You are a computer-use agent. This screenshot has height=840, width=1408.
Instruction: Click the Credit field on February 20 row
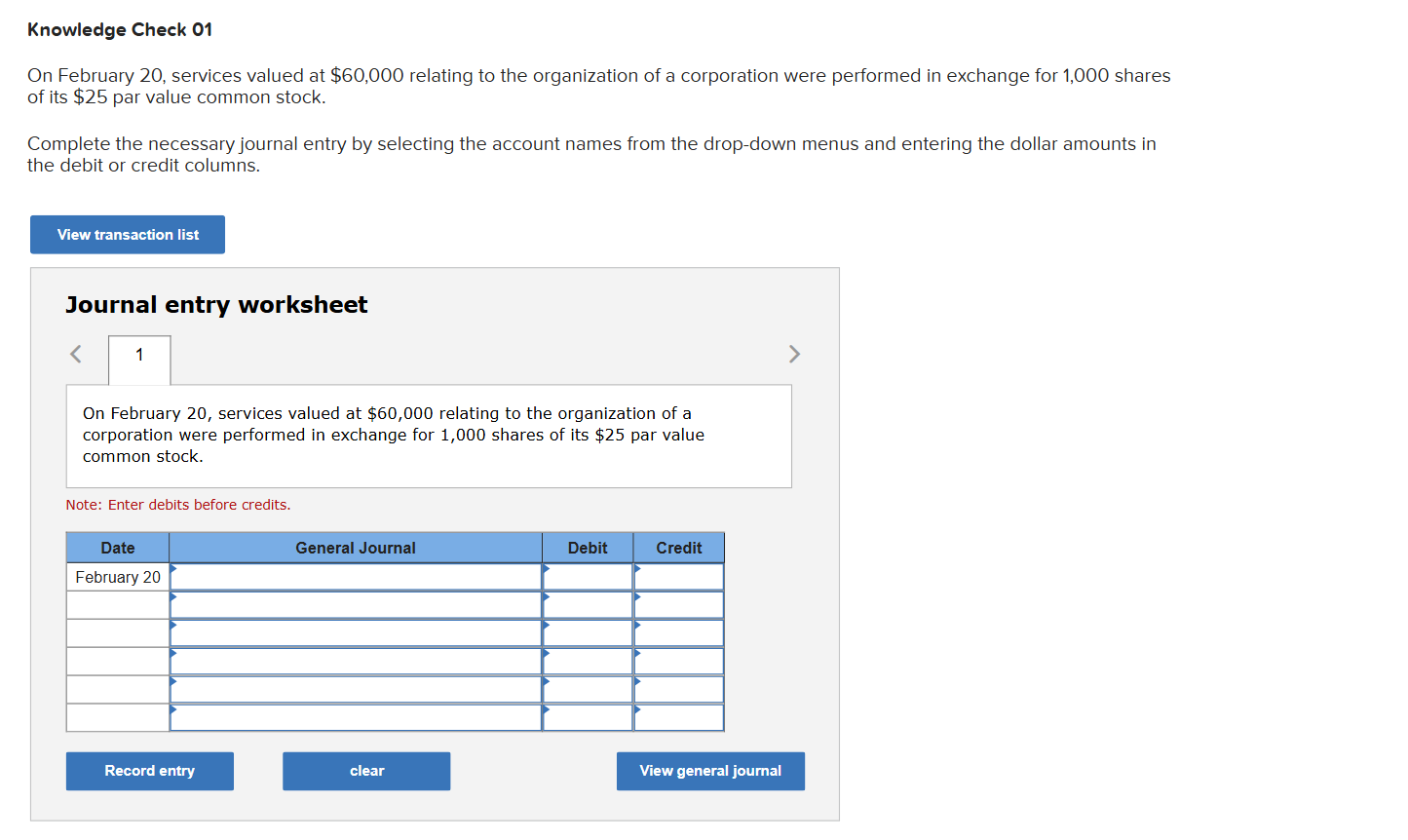(x=678, y=576)
